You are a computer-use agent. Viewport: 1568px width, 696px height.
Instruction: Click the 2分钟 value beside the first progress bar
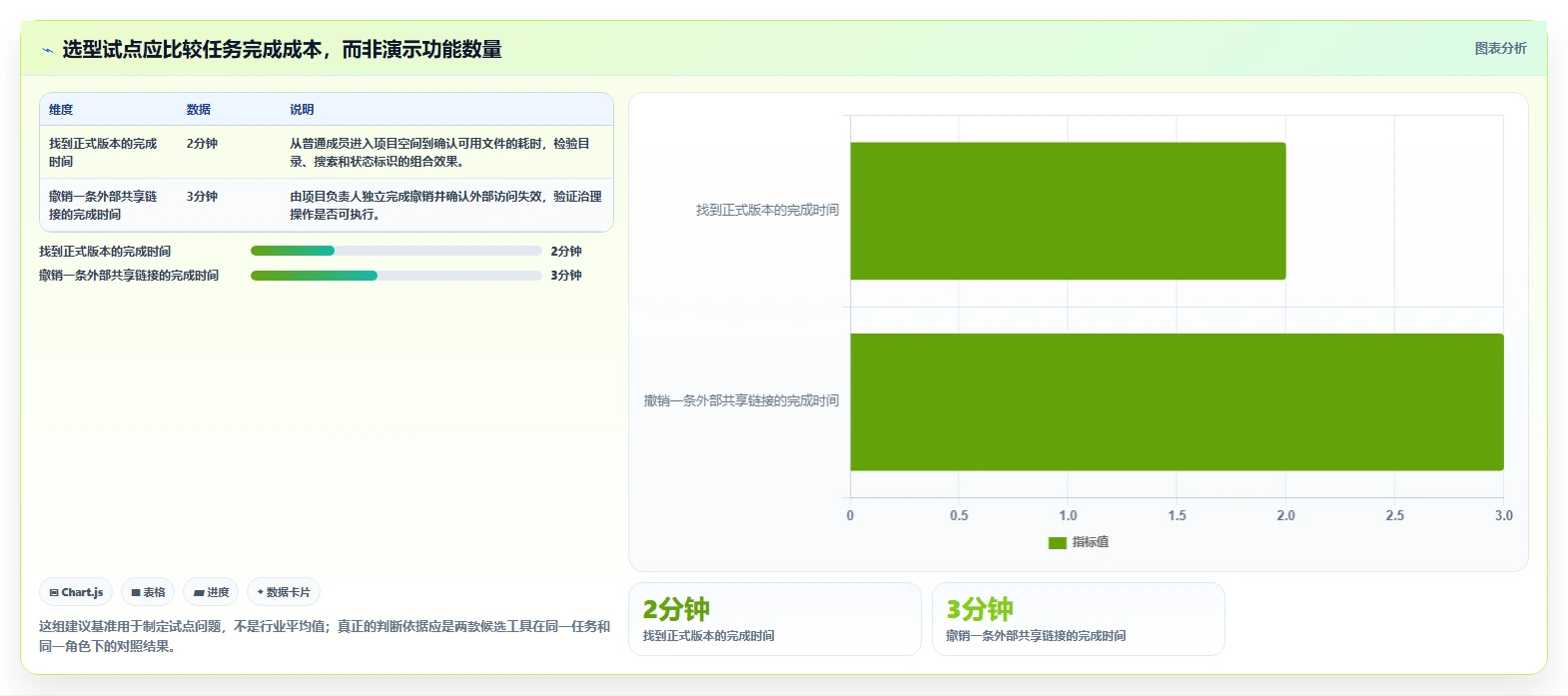click(566, 252)
